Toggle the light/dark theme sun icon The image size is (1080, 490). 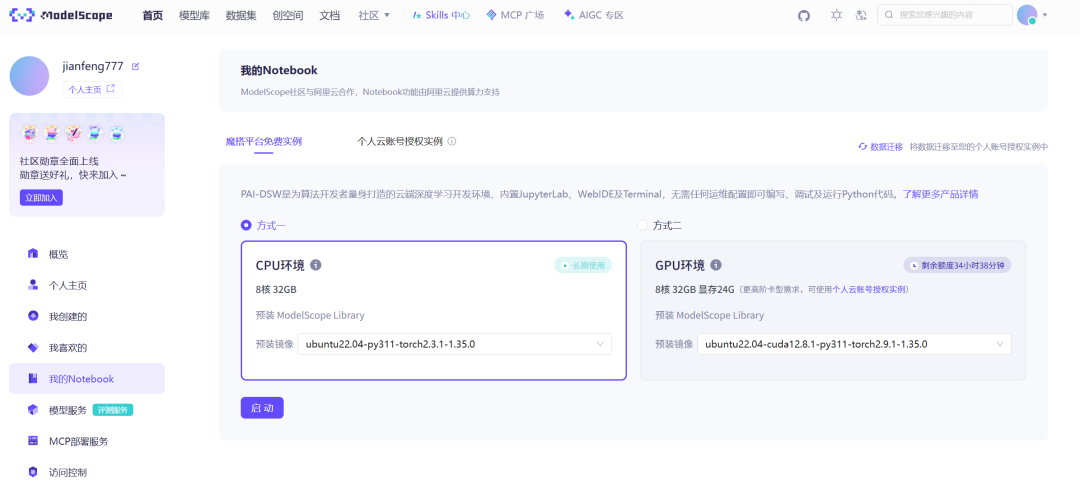[x=836, y=15]
